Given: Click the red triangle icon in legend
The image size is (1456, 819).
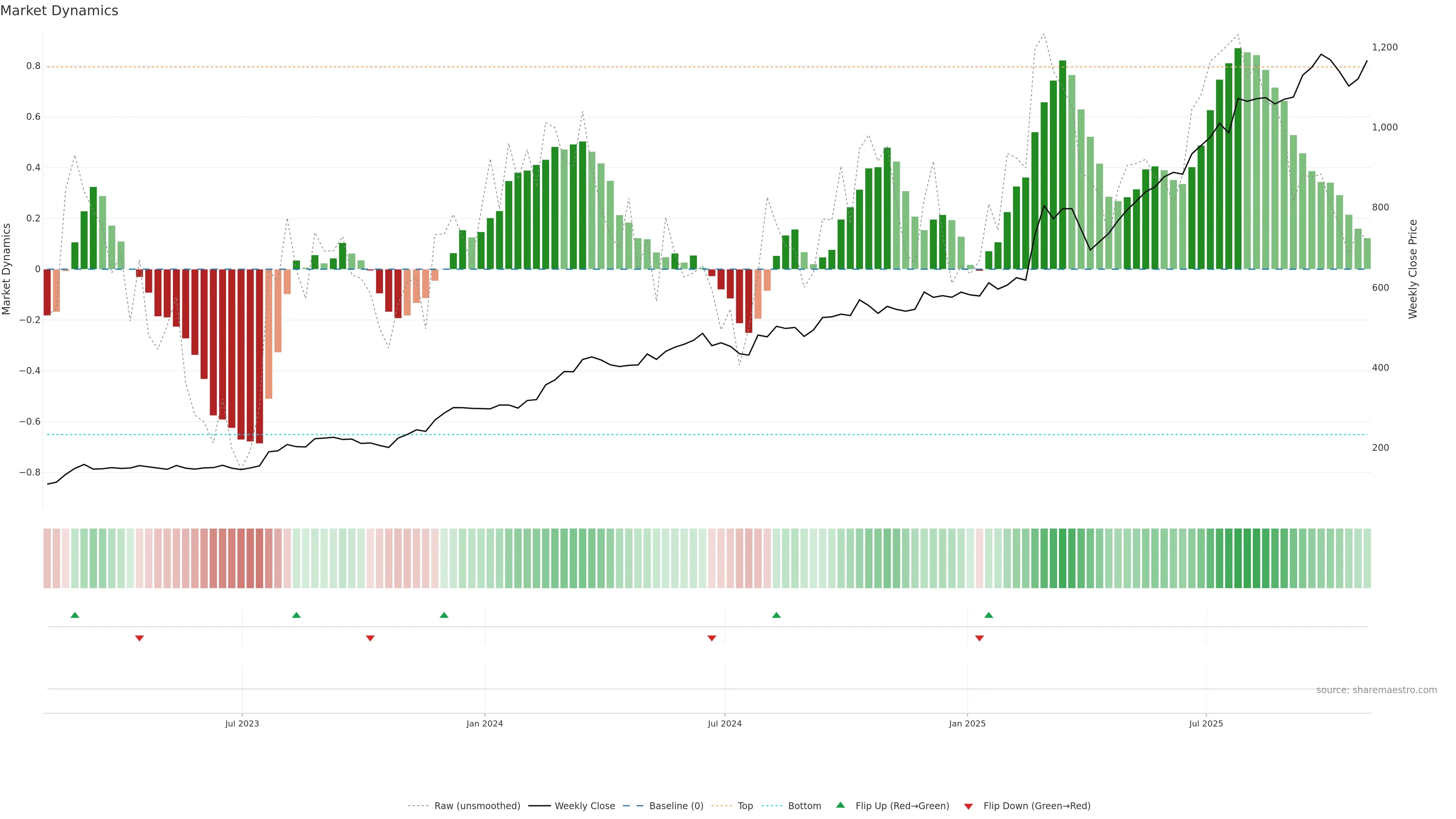Looking at the screenshot, I should coord(968,806).
